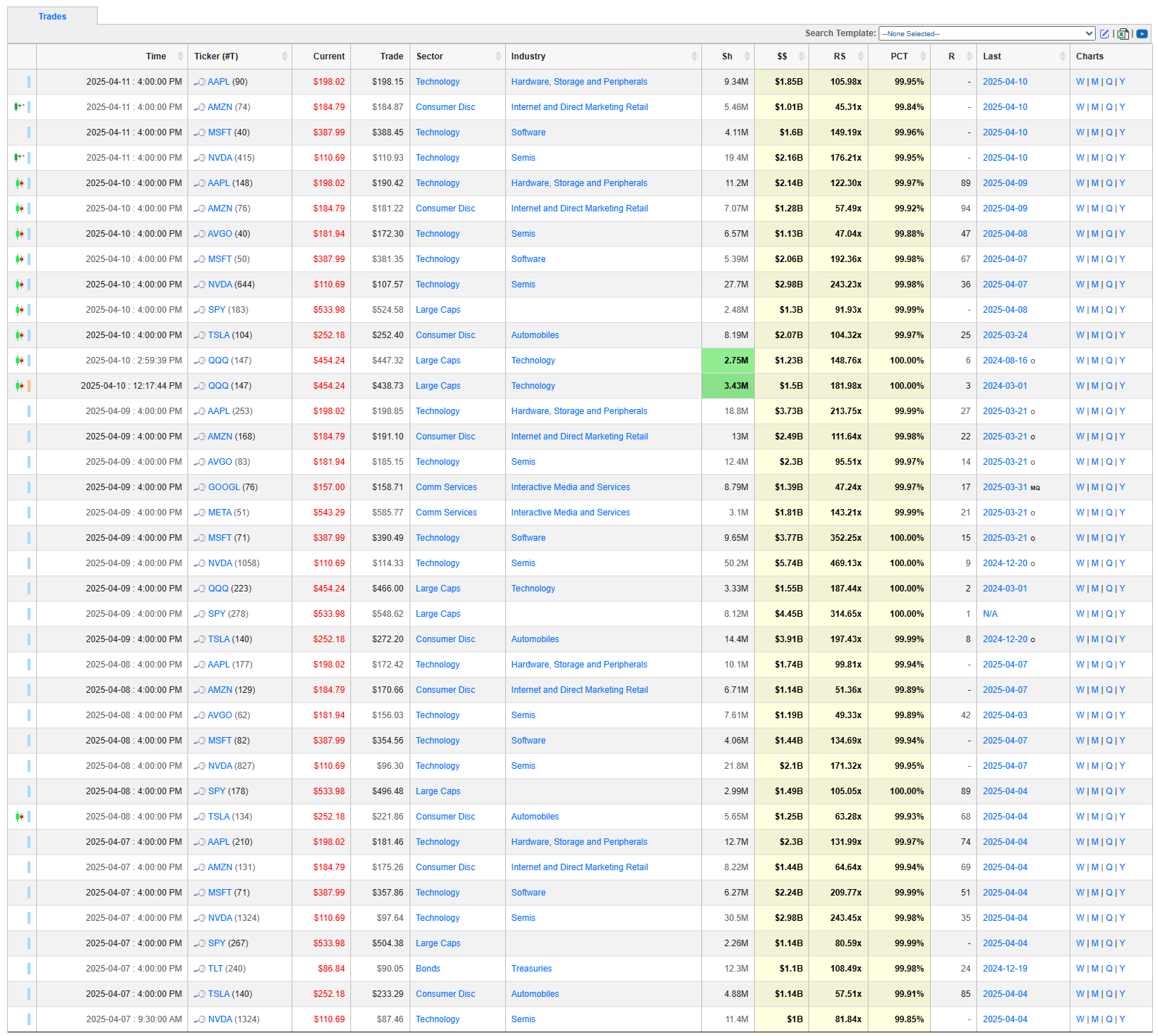
Task: Select time 2025-04-07 : 9:30:00 AM
Action: (134, 1019)
